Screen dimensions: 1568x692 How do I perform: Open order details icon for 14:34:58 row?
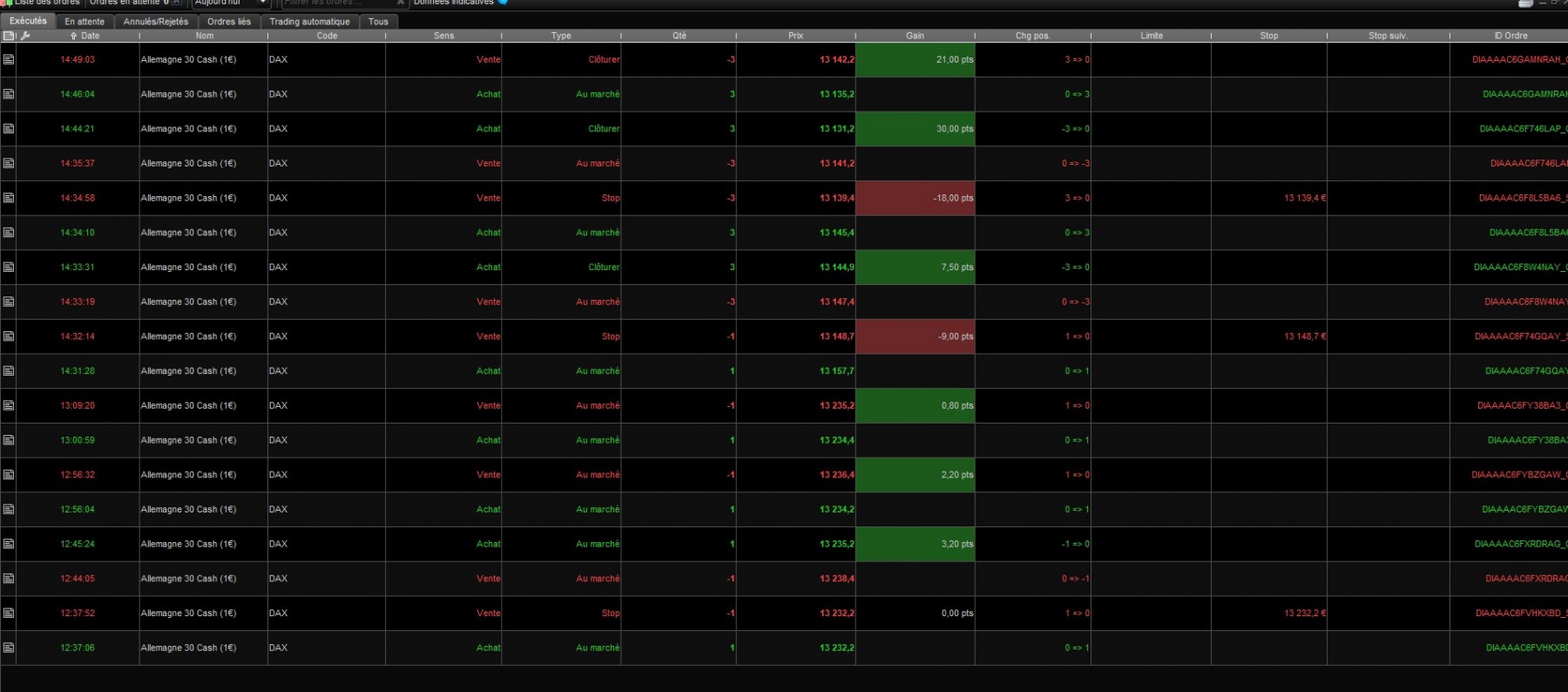click(9, 198)
